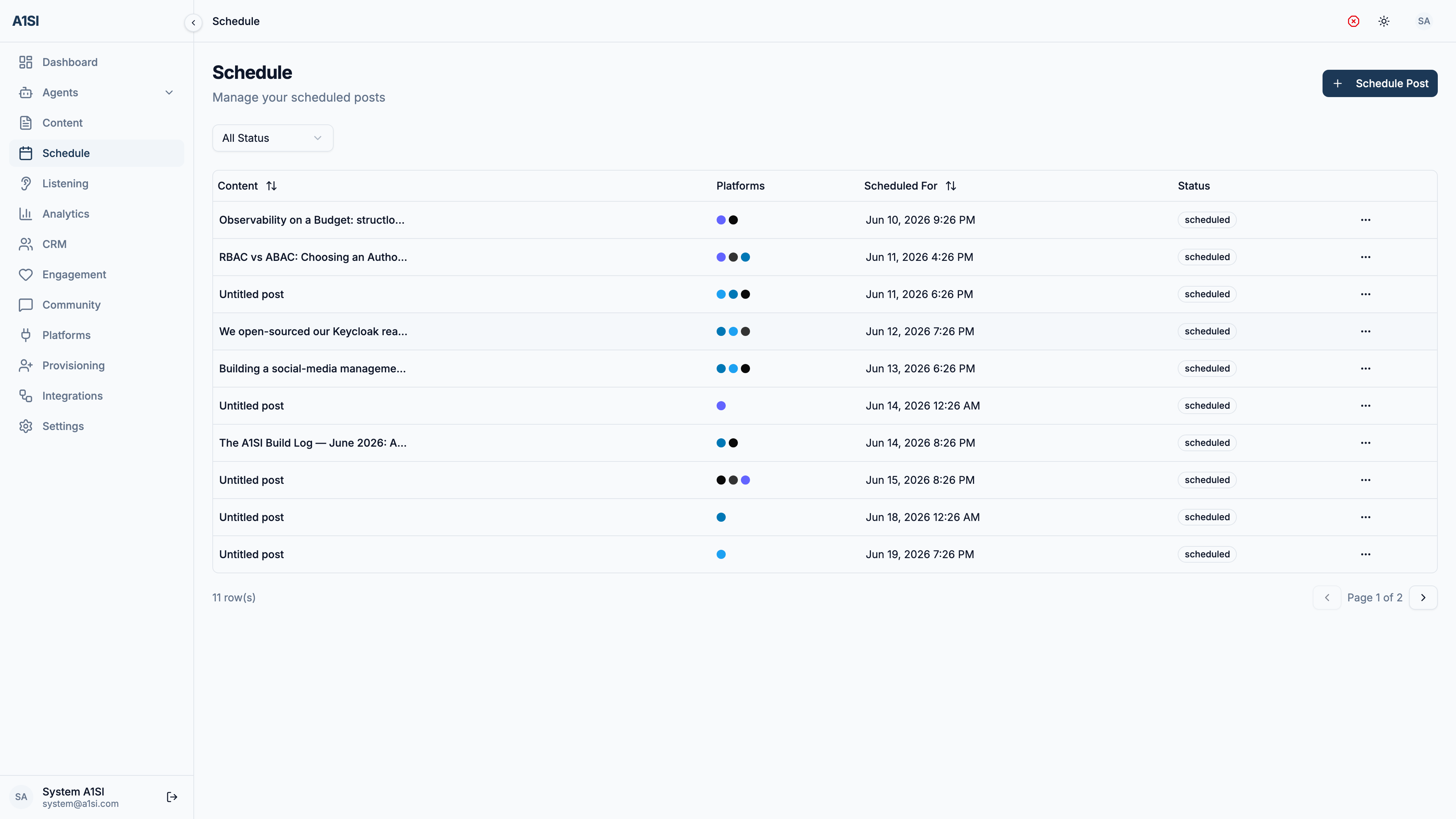Viewport: 1456px width, 819px height.
Task: Click 'The A1SI Build Log — June 2026' title
Action: coord(313,443)
